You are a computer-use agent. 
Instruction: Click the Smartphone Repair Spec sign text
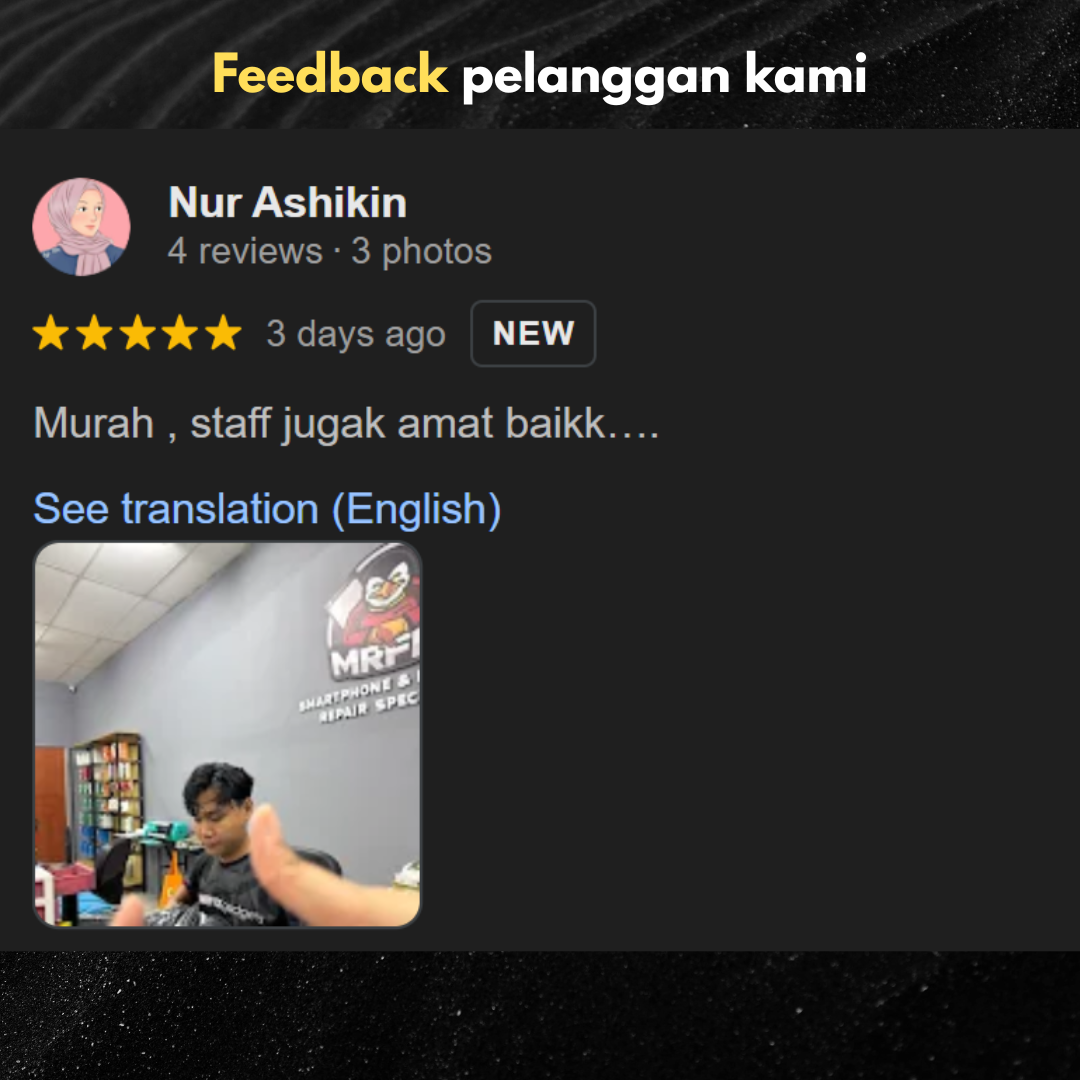(359, 698)
